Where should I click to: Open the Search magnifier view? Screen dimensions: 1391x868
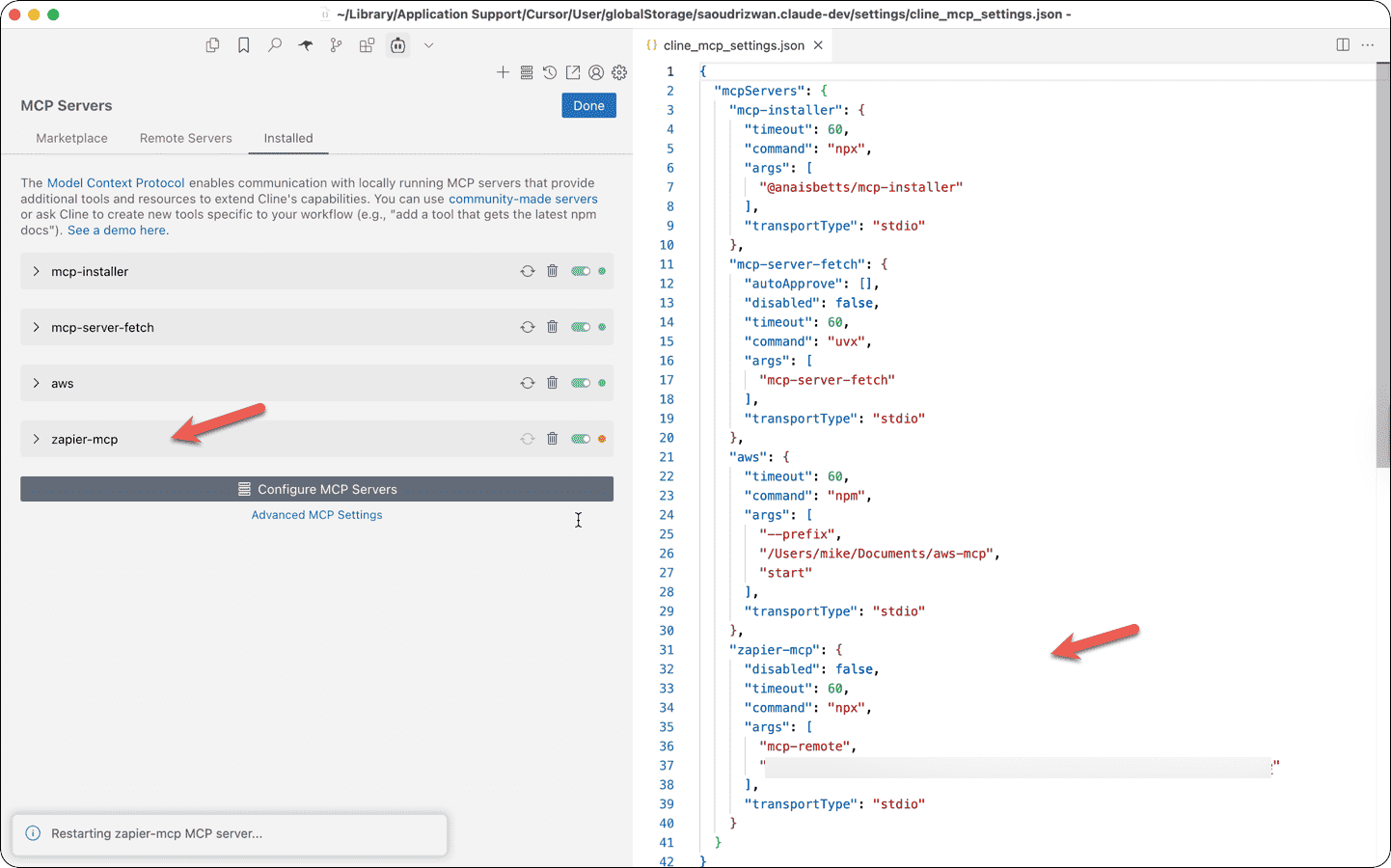click(275, 45)
